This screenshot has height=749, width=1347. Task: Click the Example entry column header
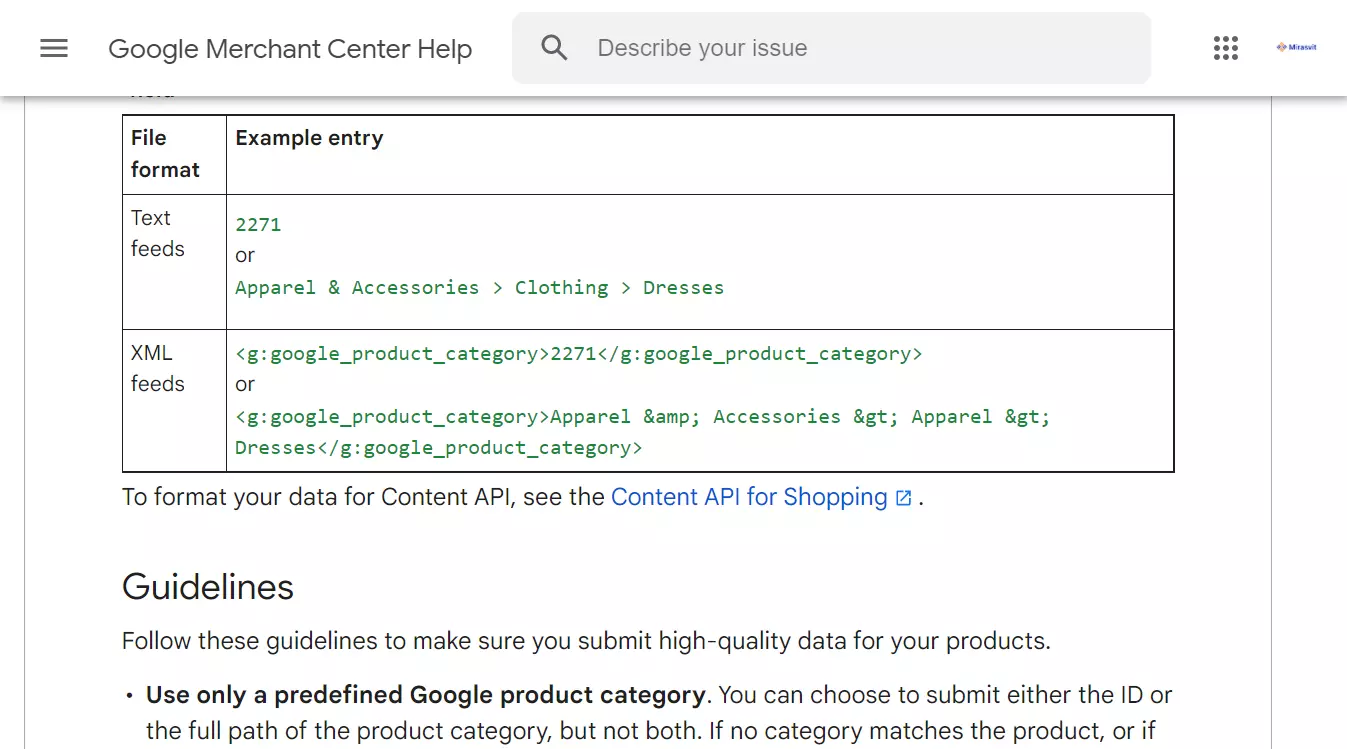pyautogui.click(x=309, y=138)
